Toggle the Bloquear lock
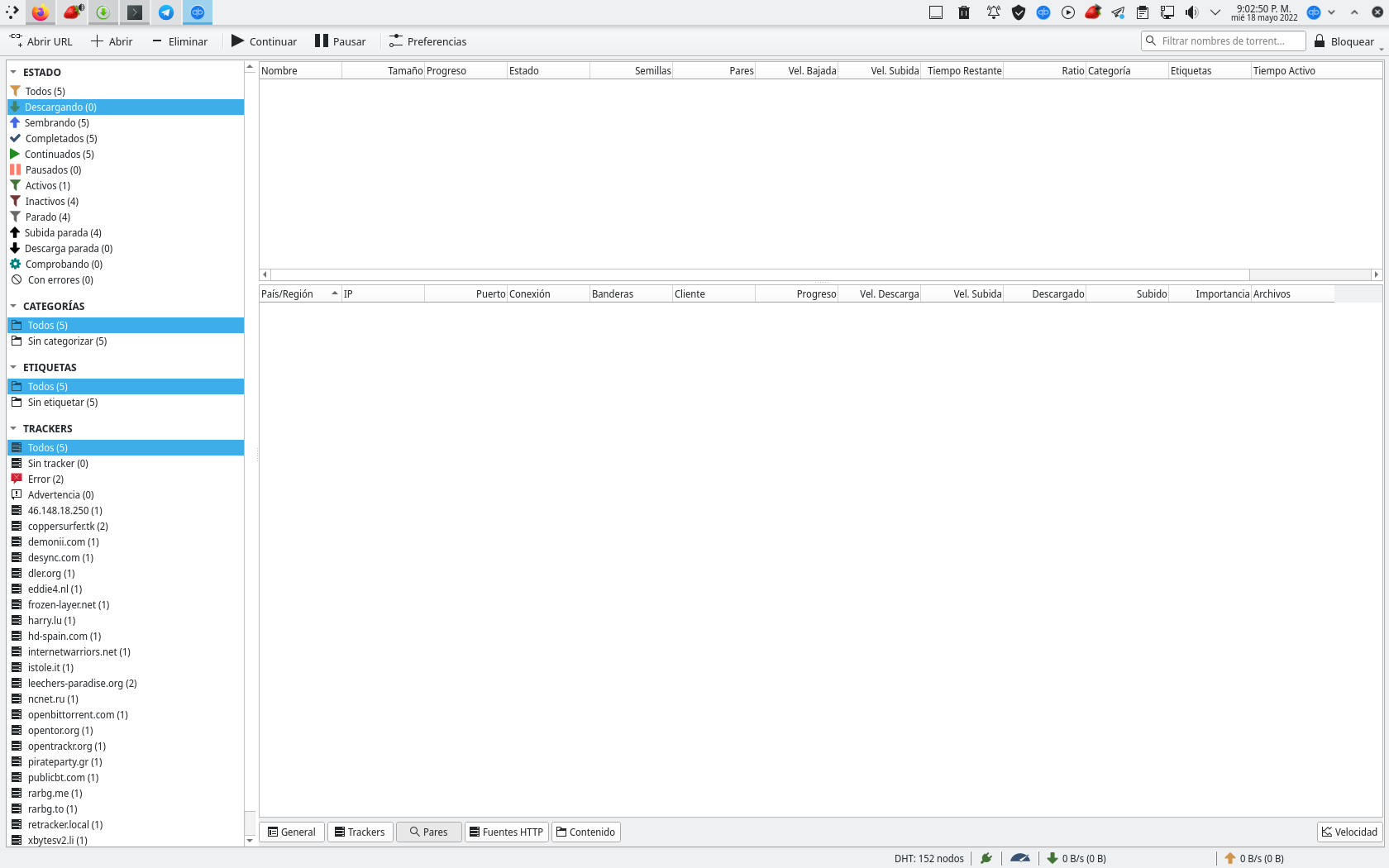This screenshot has width=1389, height=868. (1346, 41)
